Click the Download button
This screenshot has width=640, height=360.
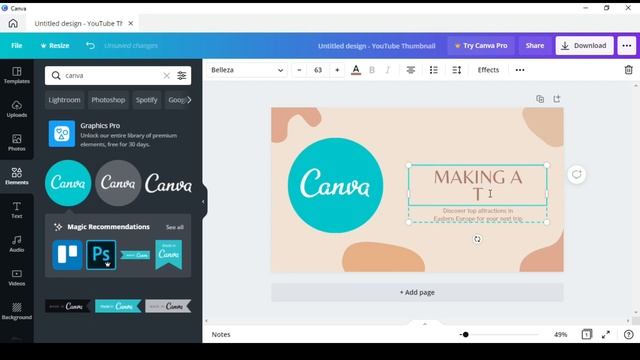[x=584, y=46]
